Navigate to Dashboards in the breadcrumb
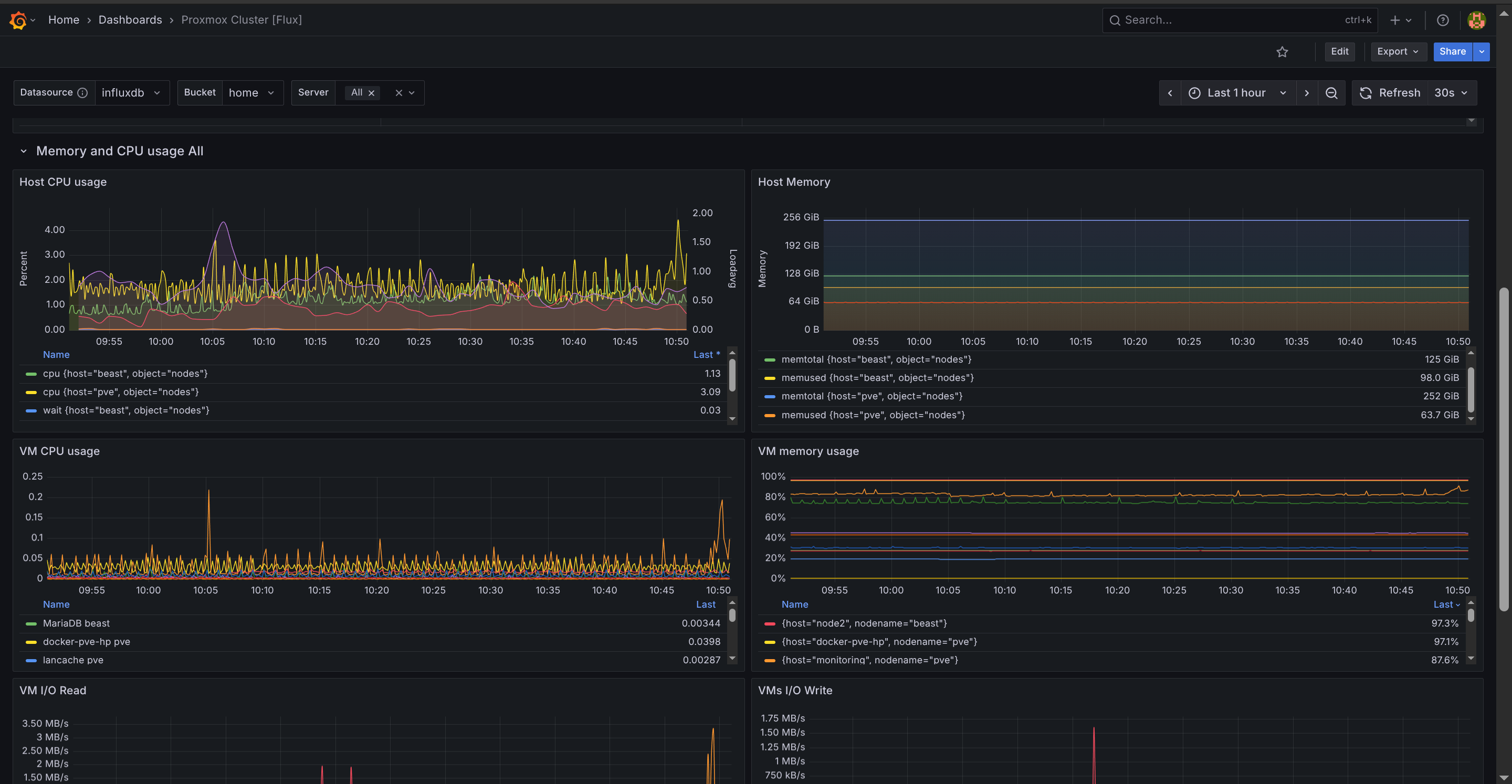The image size is (1512, 784). (x=130, y=19)
